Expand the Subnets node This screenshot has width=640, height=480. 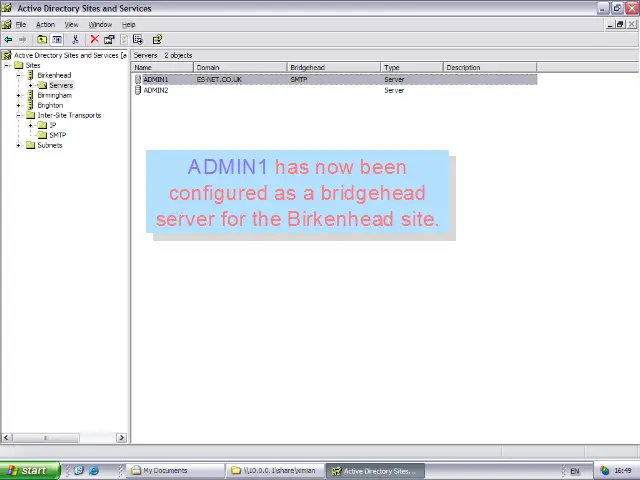(x=19, y=145)
